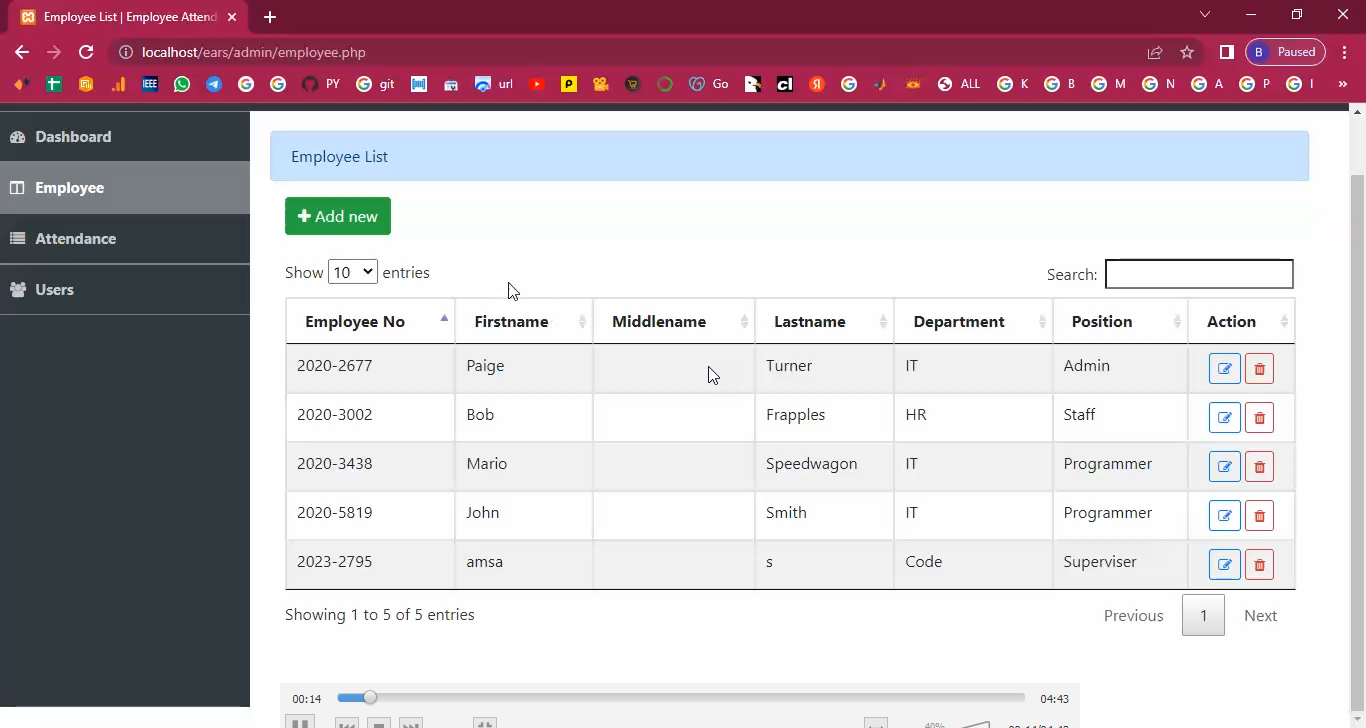Toggle the browser side panel icon
The height and width of the screenshot is (728, 1366).
[1226, 52]
